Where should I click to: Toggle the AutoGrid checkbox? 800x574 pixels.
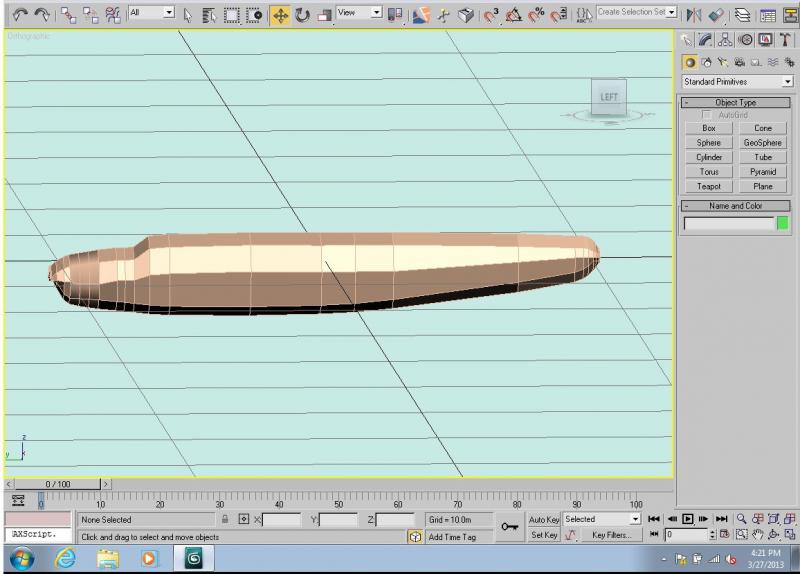[706, 115]
